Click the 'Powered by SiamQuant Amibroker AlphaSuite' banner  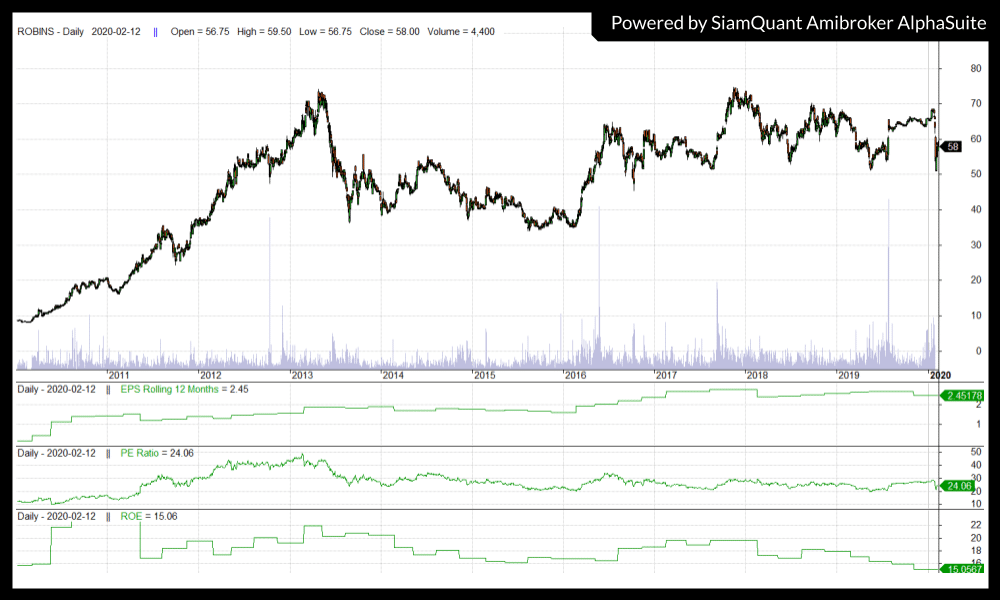click(795, 22)
